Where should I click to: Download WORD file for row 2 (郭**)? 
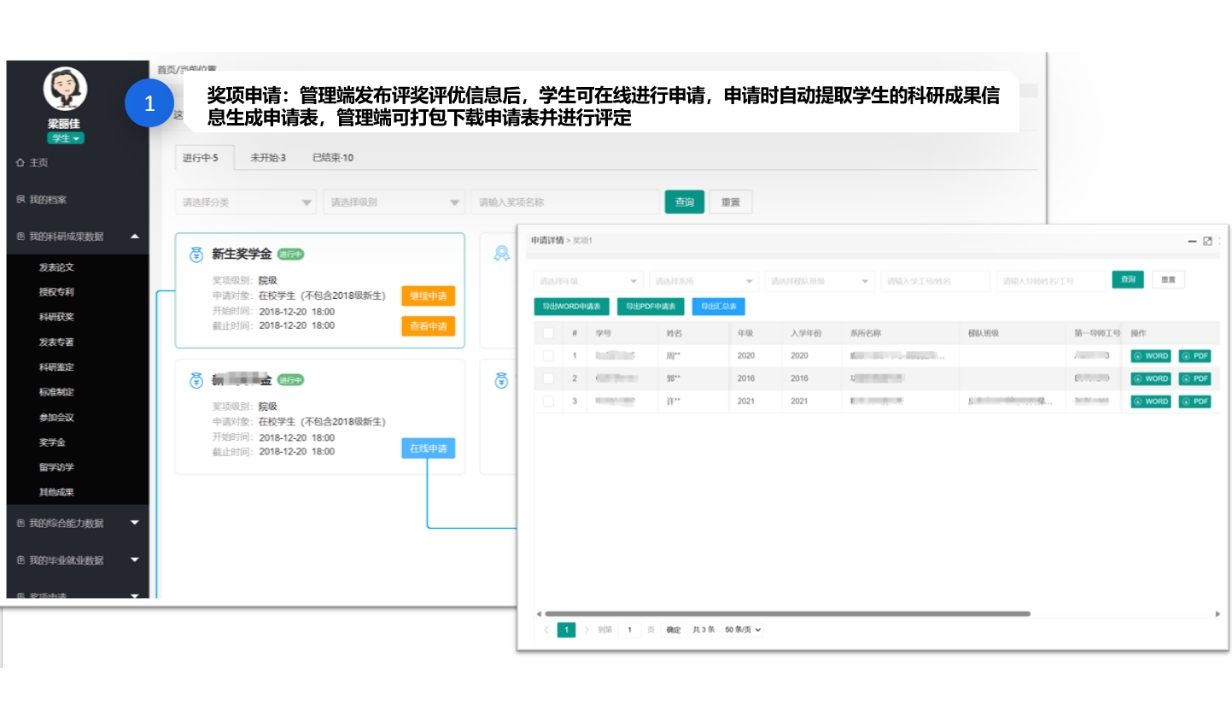pyautogui.click(x=1151, y=379)
